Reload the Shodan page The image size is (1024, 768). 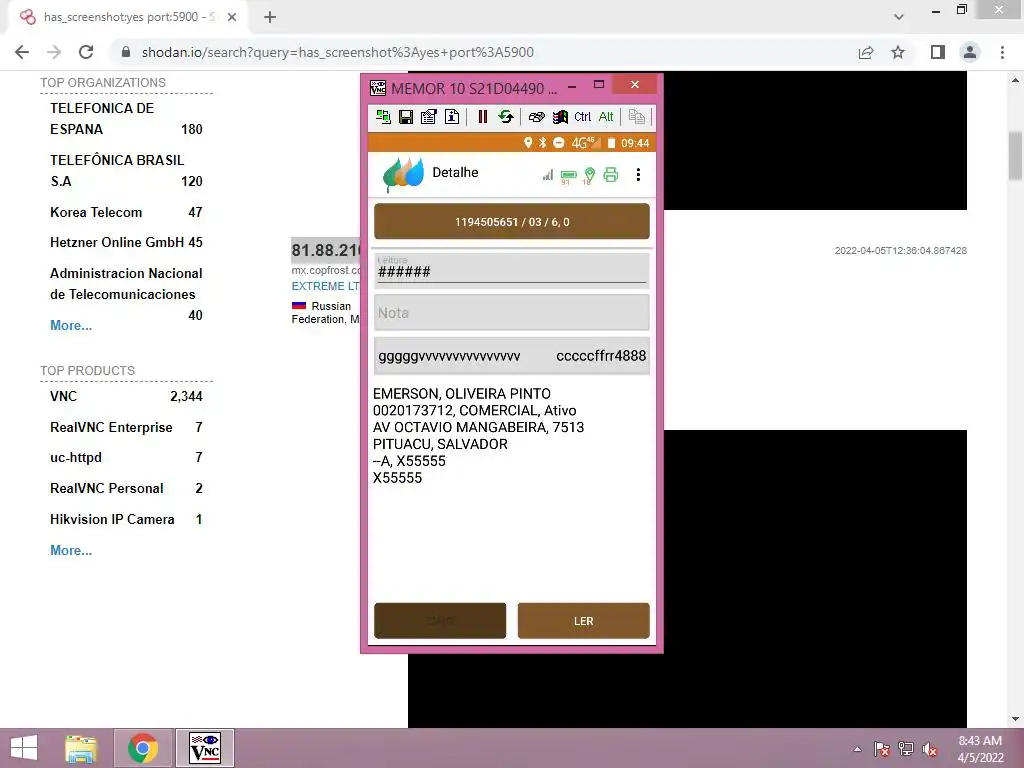point(86,52)
